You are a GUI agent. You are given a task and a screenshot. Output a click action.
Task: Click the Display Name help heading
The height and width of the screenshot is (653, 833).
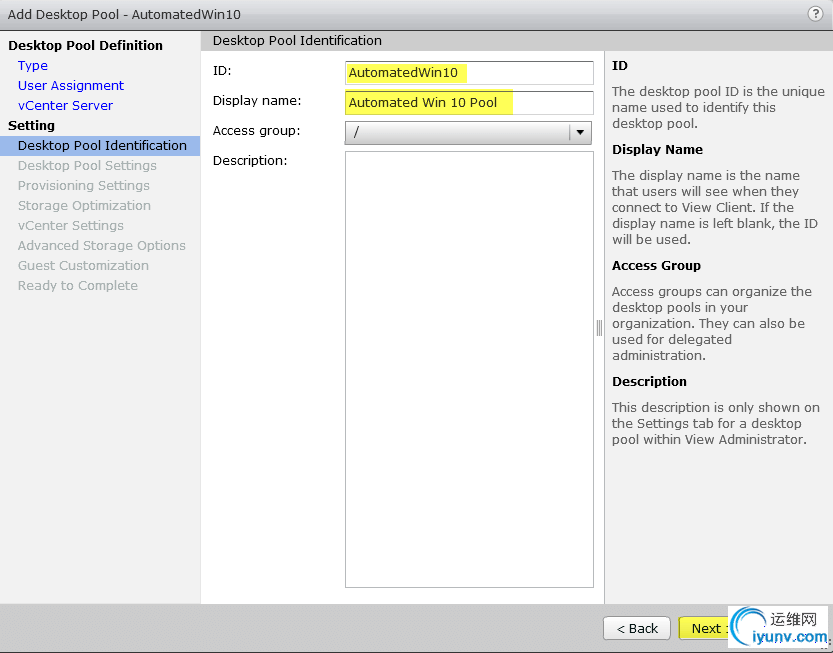pyautogui.click(x=657, y=150)
